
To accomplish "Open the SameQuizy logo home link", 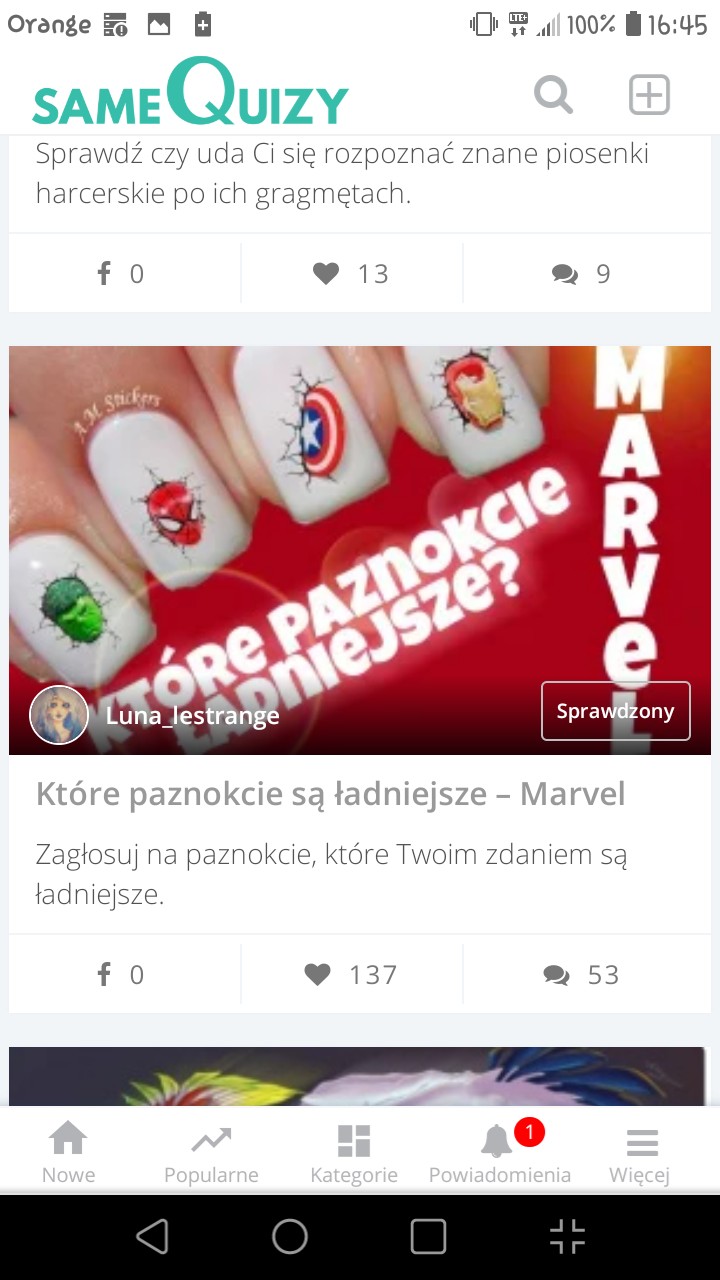I will (x=190, y=93).
